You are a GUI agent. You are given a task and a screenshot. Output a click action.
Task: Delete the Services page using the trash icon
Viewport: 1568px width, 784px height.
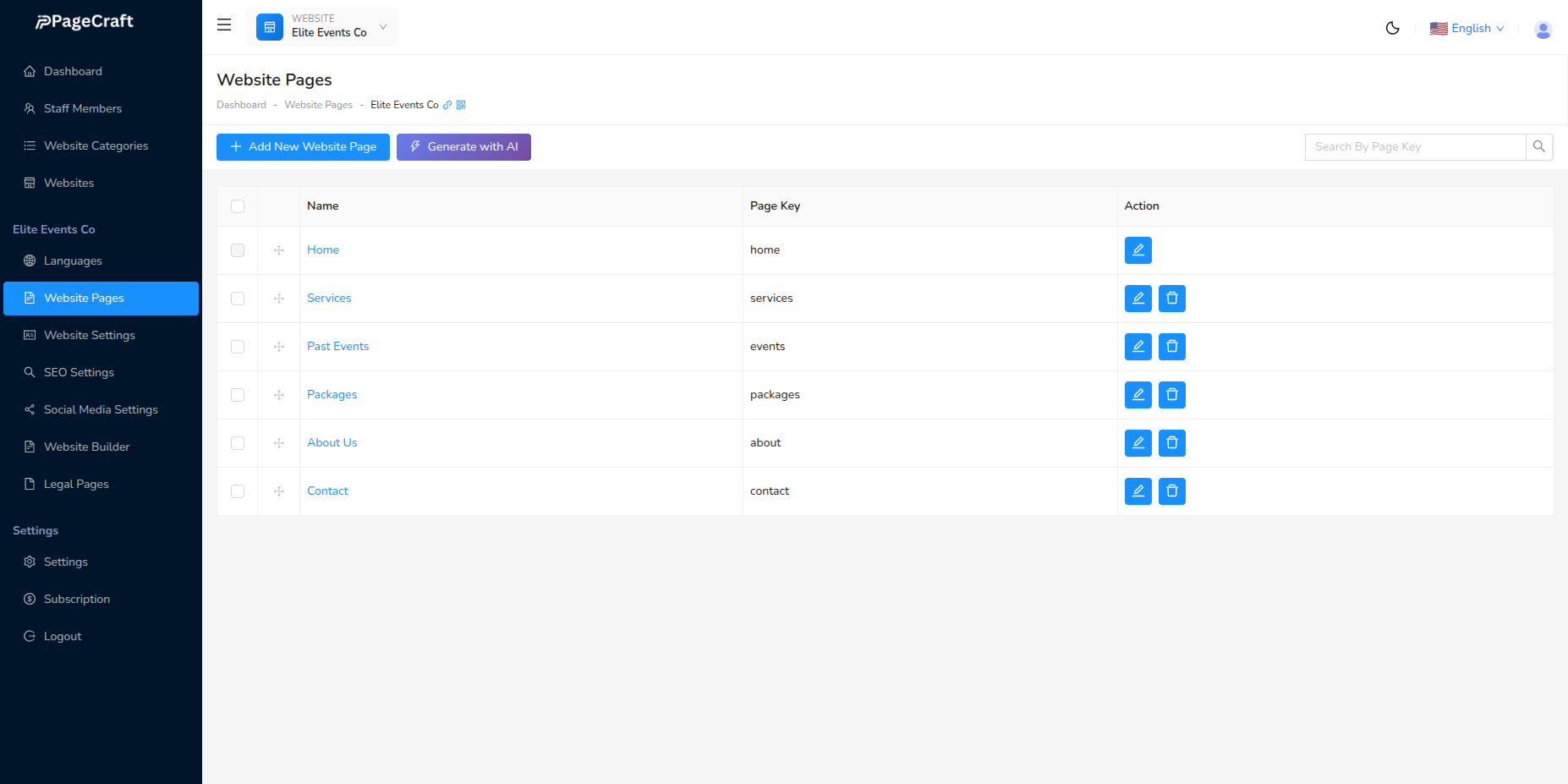[1172, 298]
